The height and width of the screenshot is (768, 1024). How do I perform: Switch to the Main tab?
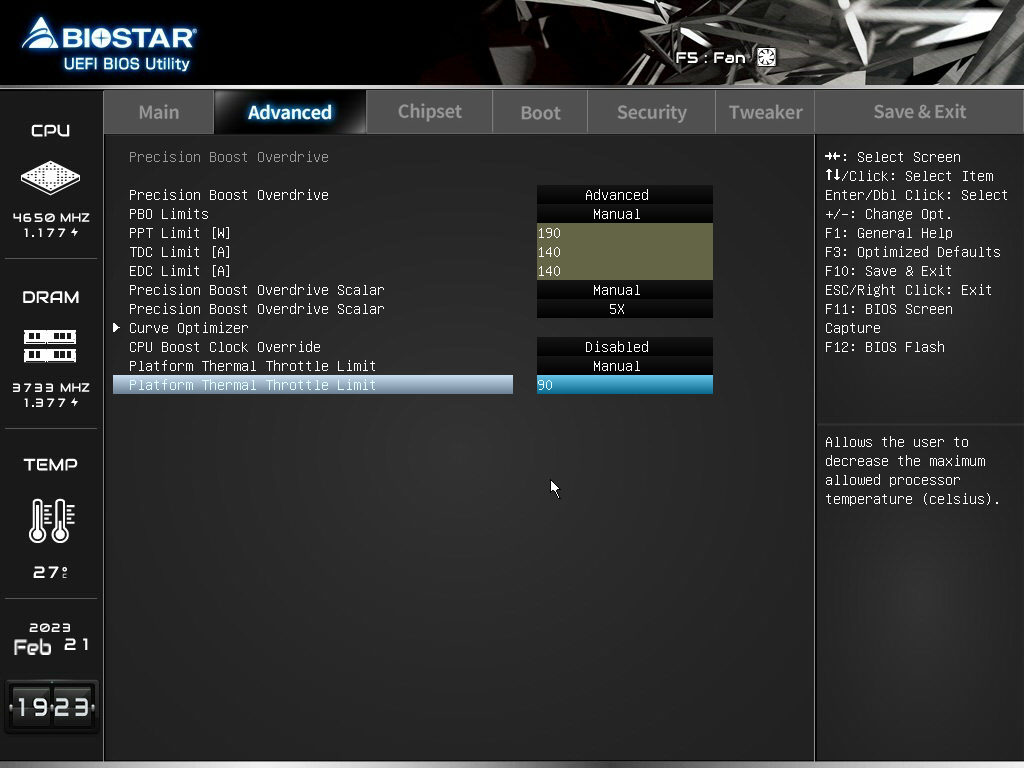[x=159, y=112]
